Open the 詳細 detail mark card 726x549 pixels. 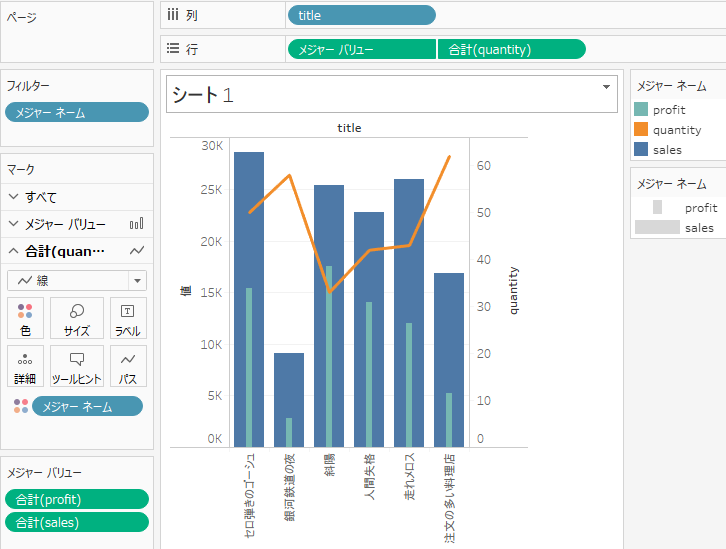coord(25,366)
